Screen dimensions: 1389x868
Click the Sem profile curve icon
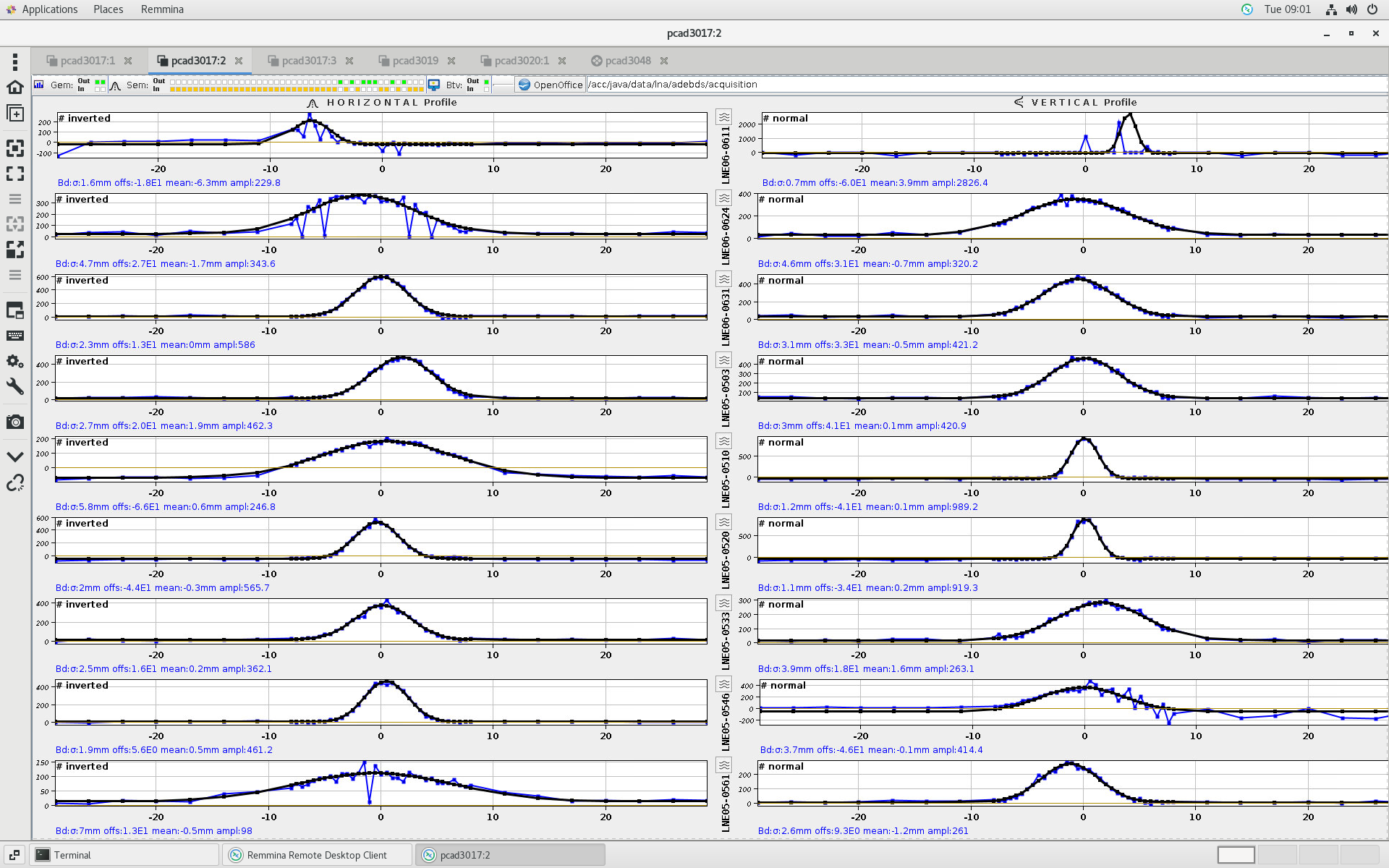[x=115, y=85]
